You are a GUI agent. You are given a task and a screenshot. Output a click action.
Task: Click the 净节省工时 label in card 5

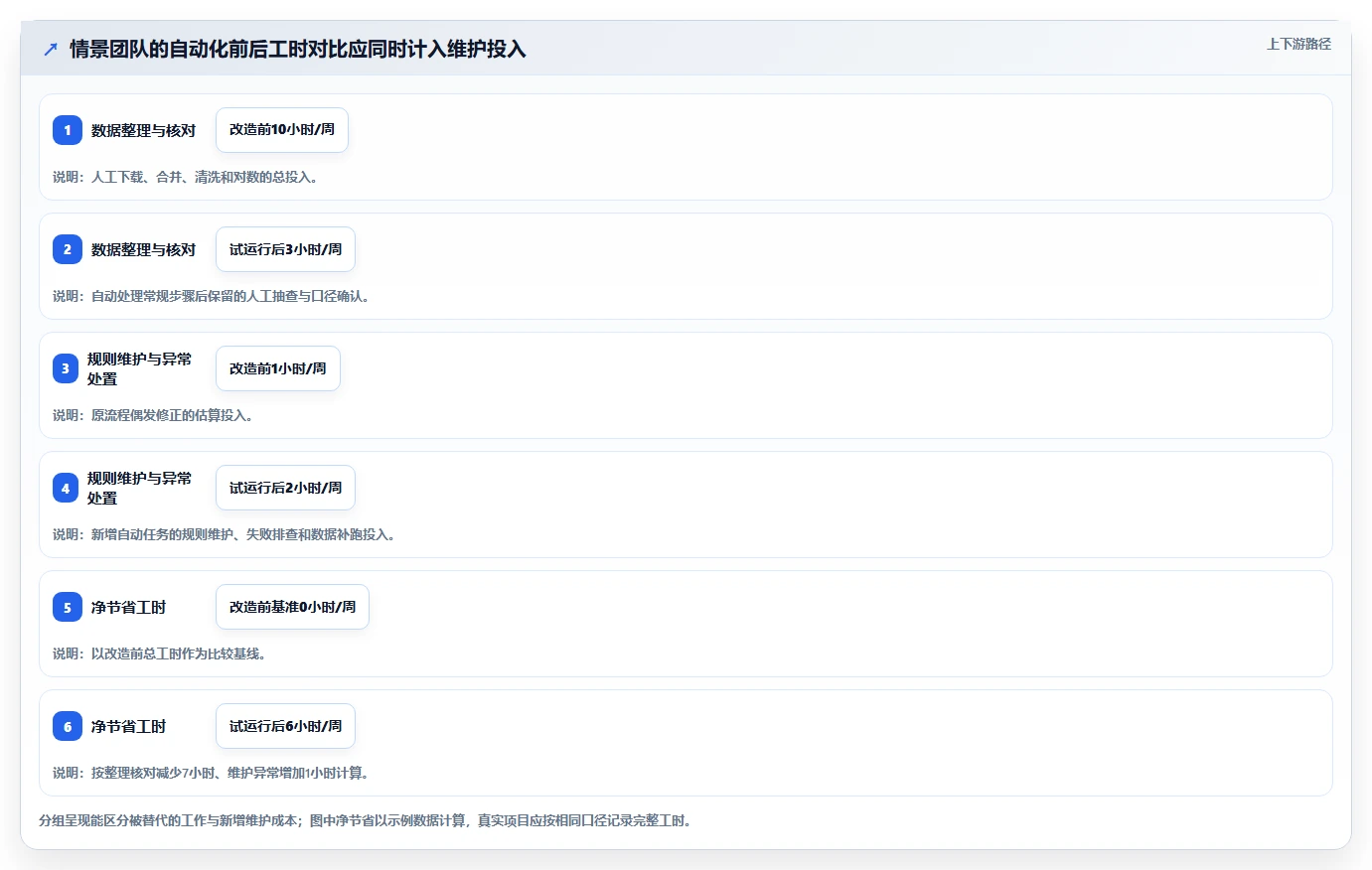coord(128,607)
